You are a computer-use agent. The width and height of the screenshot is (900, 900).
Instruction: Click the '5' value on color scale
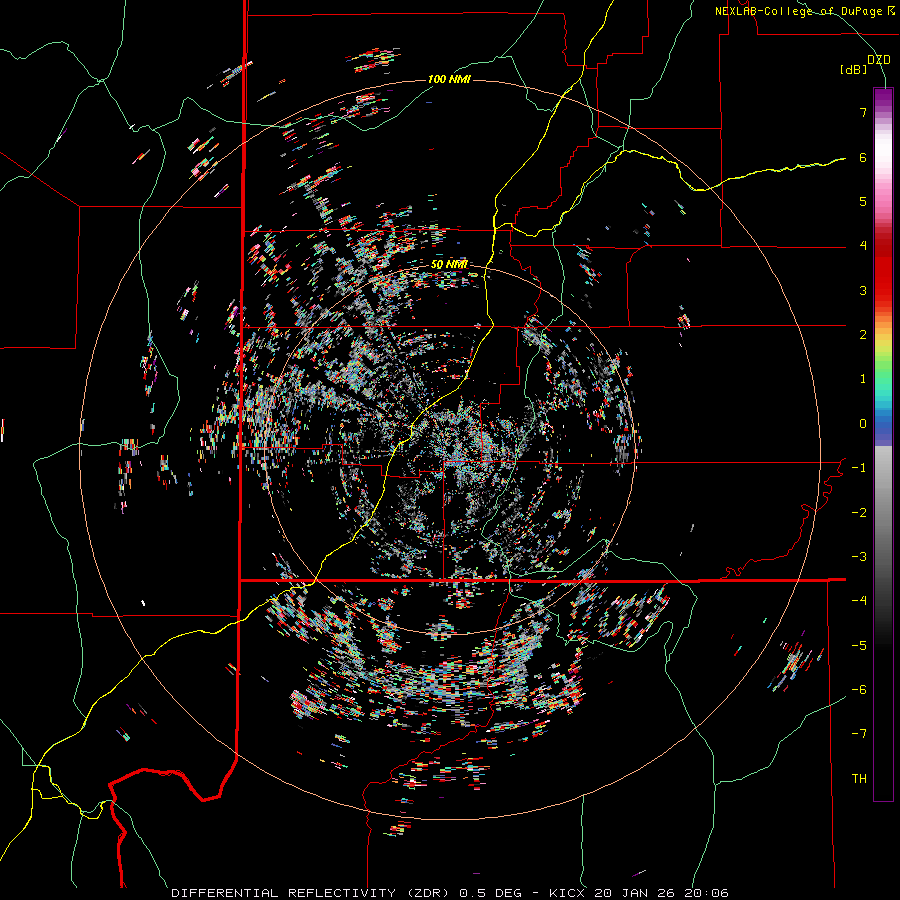pos(863,201)
